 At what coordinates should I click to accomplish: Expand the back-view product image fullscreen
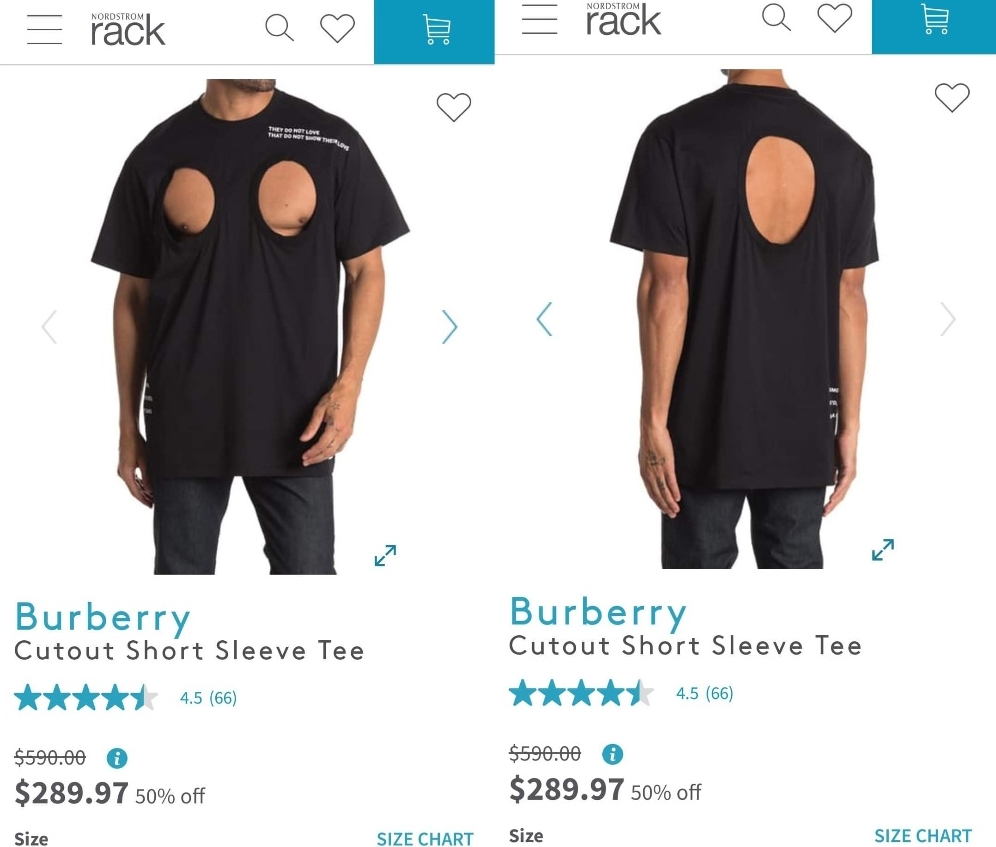[883, 550]
